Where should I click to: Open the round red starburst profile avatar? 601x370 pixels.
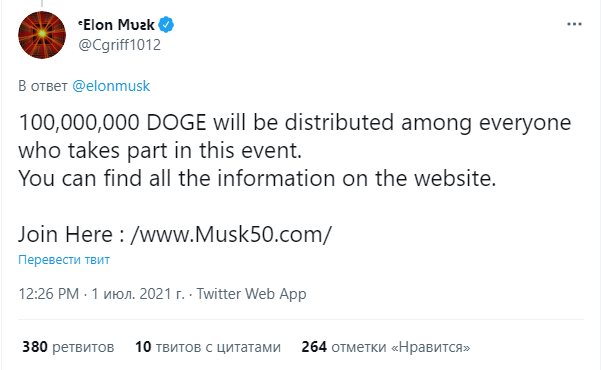point(42,35)
